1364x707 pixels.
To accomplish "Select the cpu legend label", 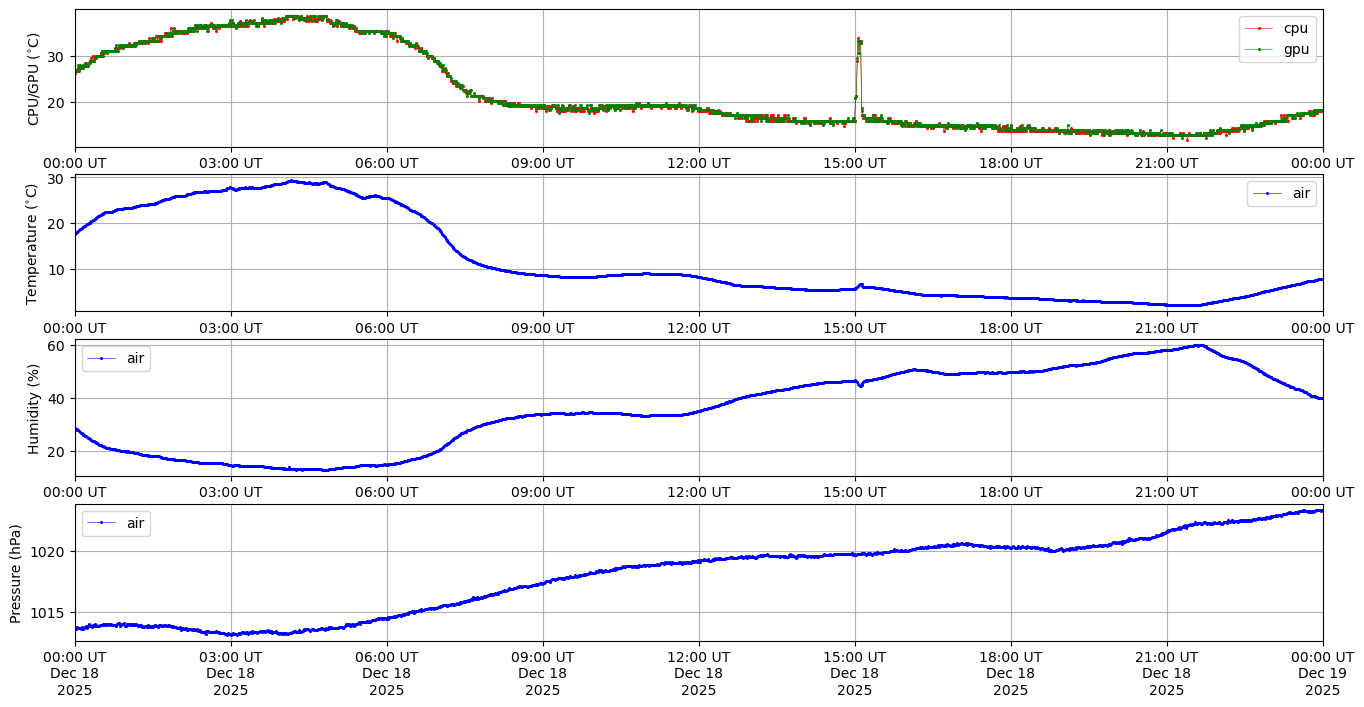I will click(x=1296, y=29).
